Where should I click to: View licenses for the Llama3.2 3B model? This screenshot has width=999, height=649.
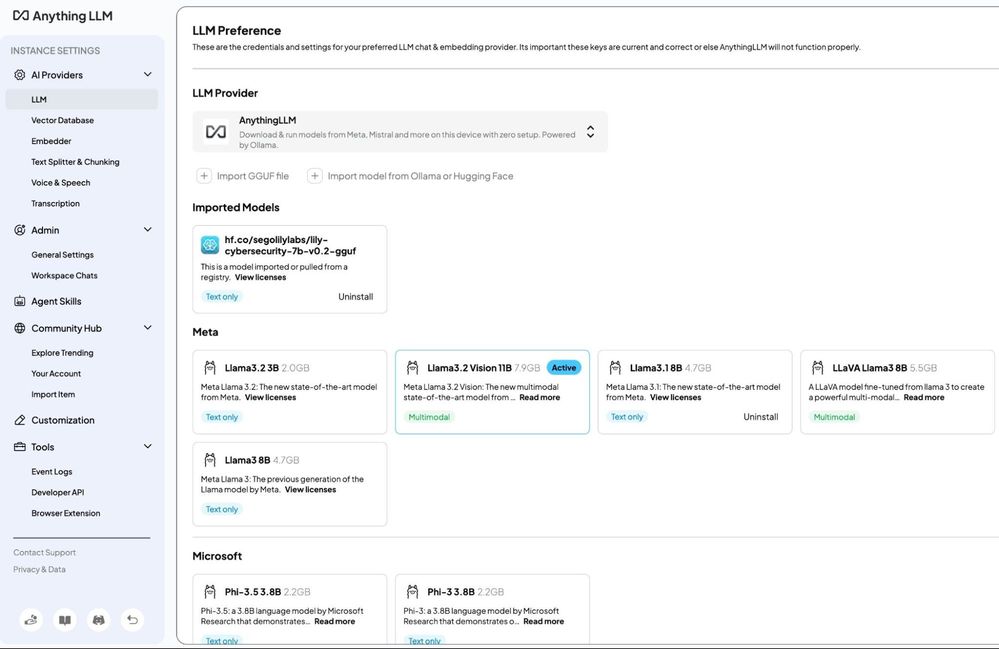point(270,397)
